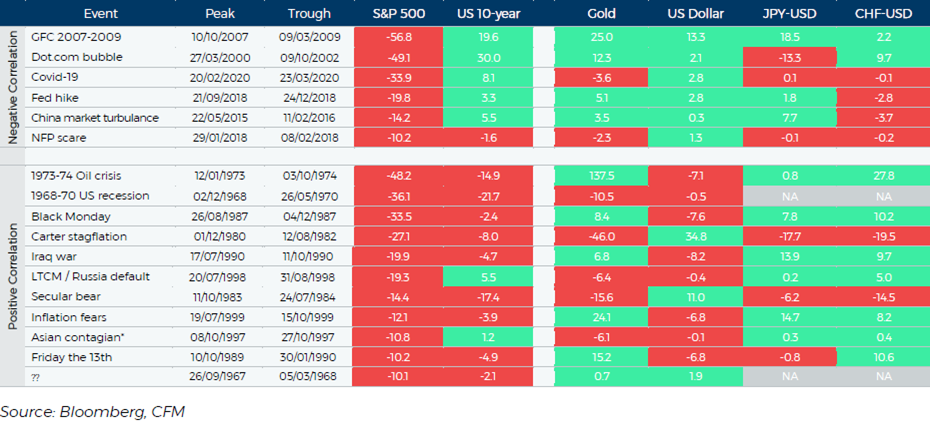Select the Trough column header
Image resolution: width=930 pixels, height=422 pixels.
[x=309, y=14]
